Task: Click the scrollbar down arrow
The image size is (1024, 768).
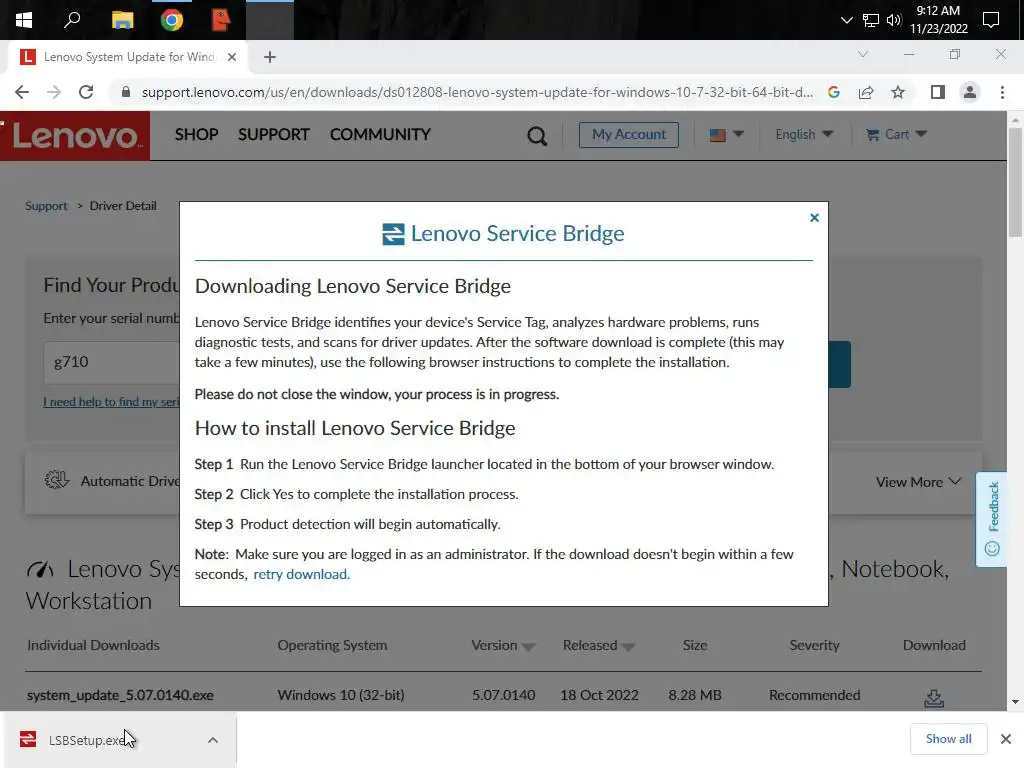Action: [x=1015, y=703]
